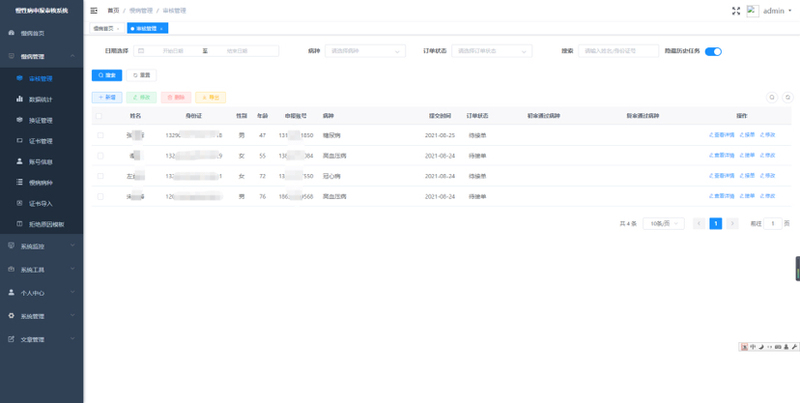
Task: Open 数据统计 from the sidebar
Action: (40, 99)
